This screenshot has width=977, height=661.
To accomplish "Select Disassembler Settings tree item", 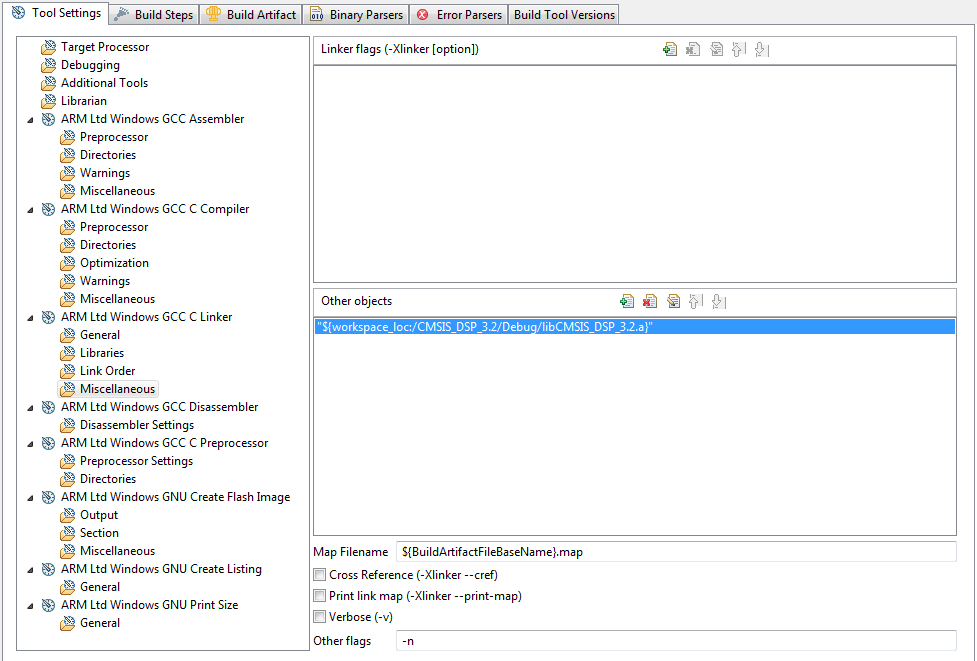I will click(x=136, y=425).
